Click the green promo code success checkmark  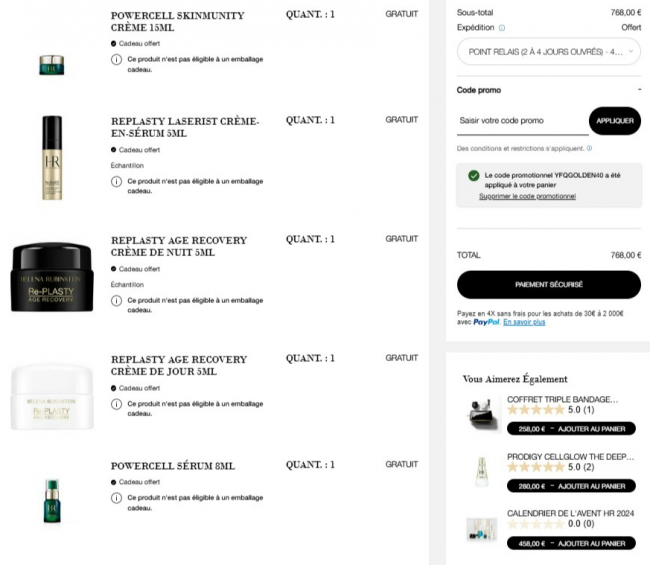point(473,176)
